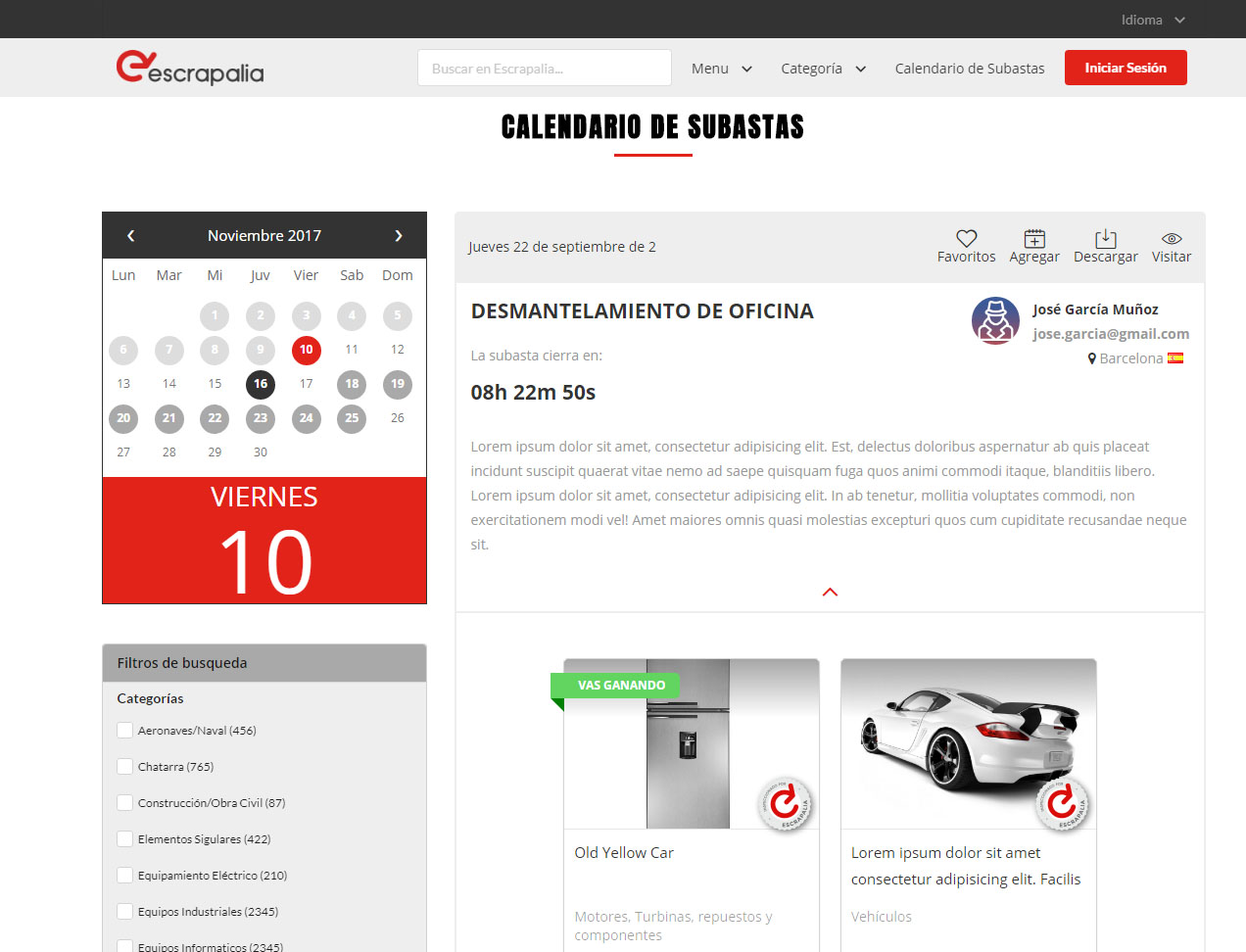Go to next month arrow
Viewport: 1246px width, 952px height.
(x=399, y=236)
